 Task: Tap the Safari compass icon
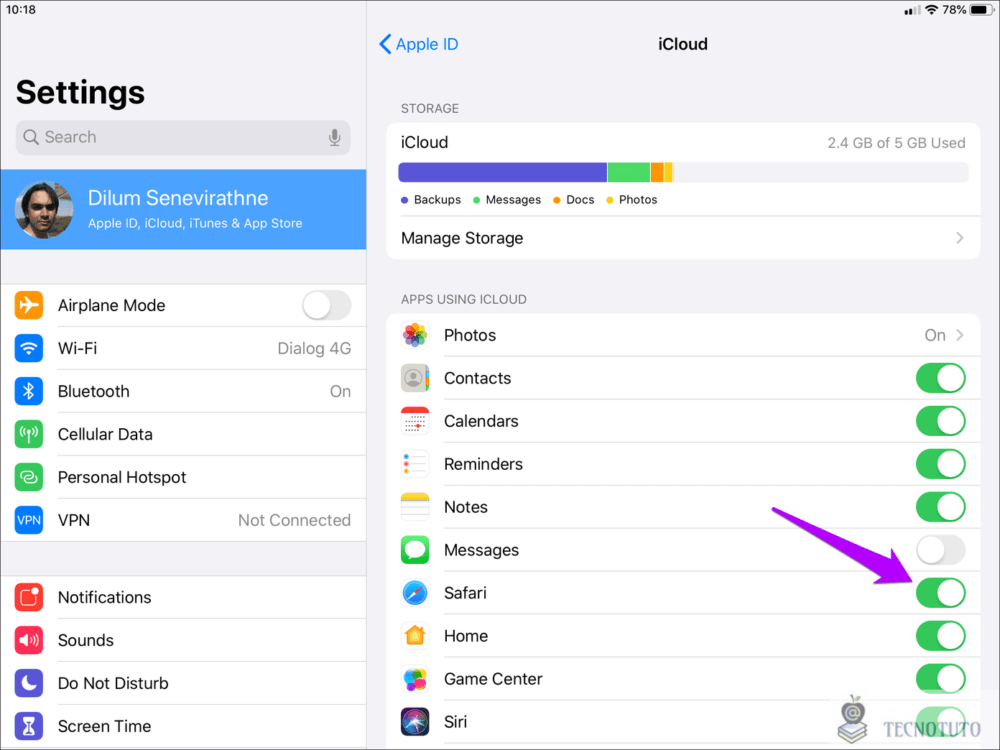[415, 592]
